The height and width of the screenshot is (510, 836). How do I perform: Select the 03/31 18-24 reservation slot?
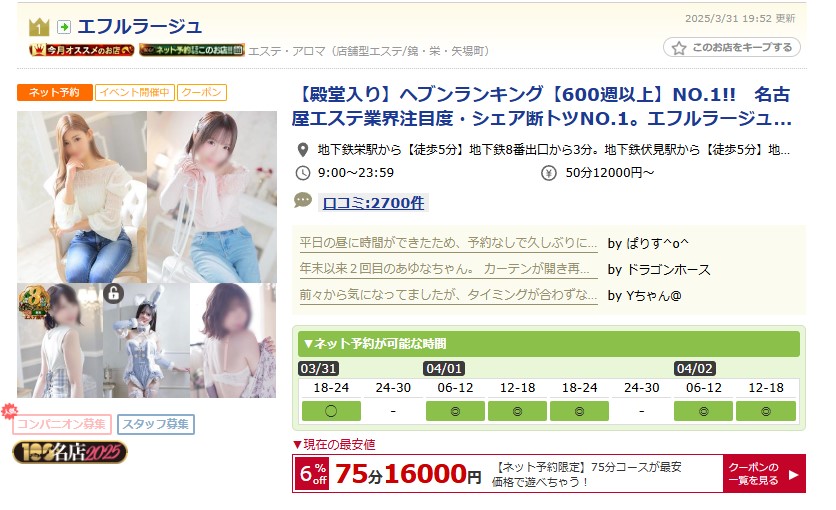[331, 411]
